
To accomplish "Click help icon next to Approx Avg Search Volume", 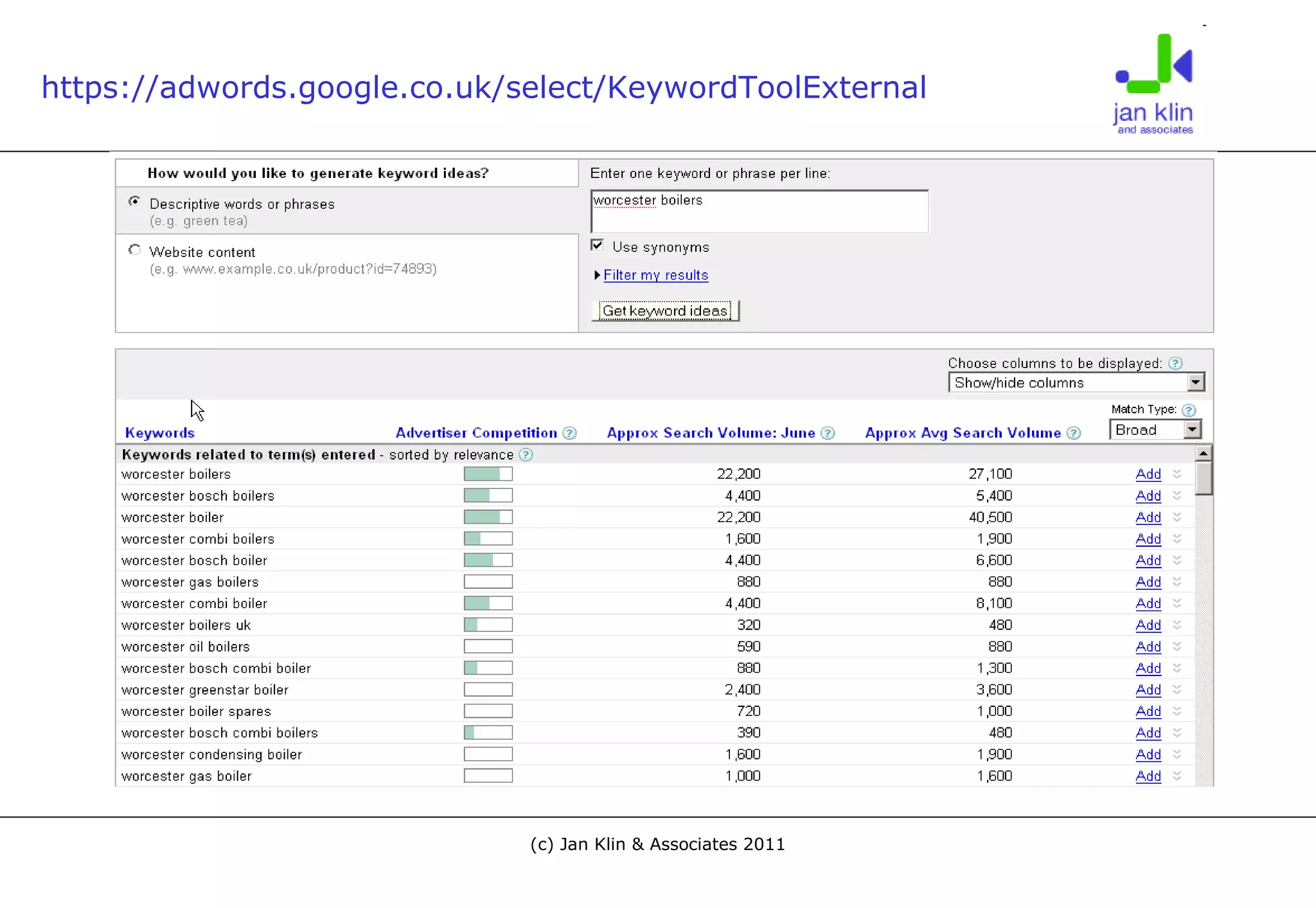I will (1073, 433).
